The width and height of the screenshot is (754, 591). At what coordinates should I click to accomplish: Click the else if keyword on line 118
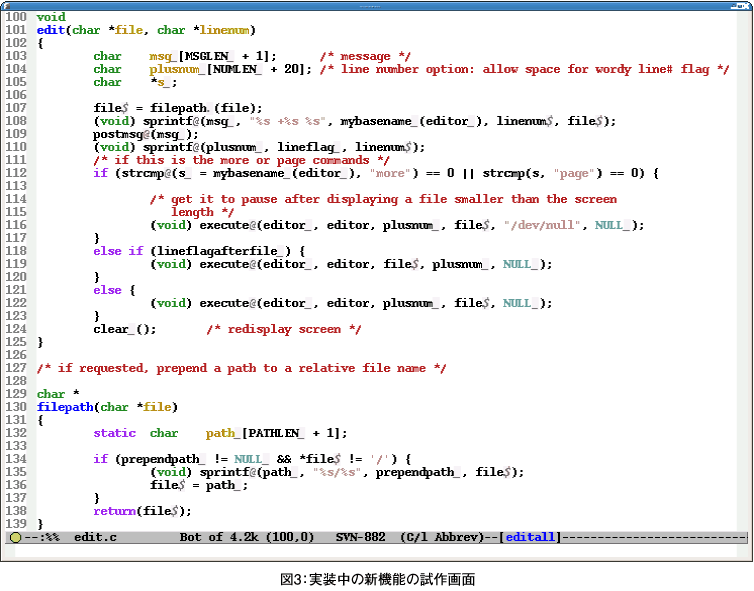[x=118, y=251]
